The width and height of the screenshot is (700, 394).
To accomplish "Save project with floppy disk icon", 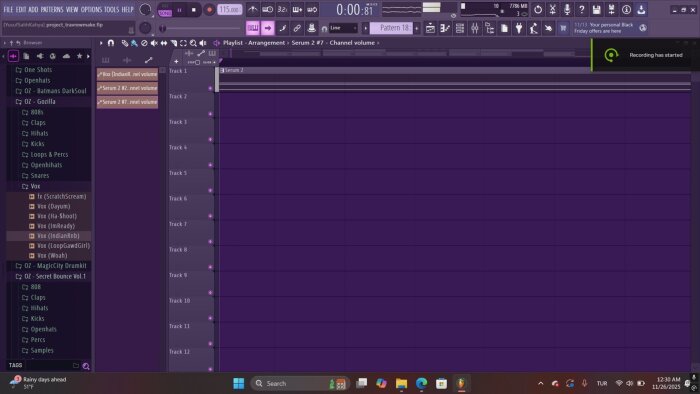I will (596, 9).
